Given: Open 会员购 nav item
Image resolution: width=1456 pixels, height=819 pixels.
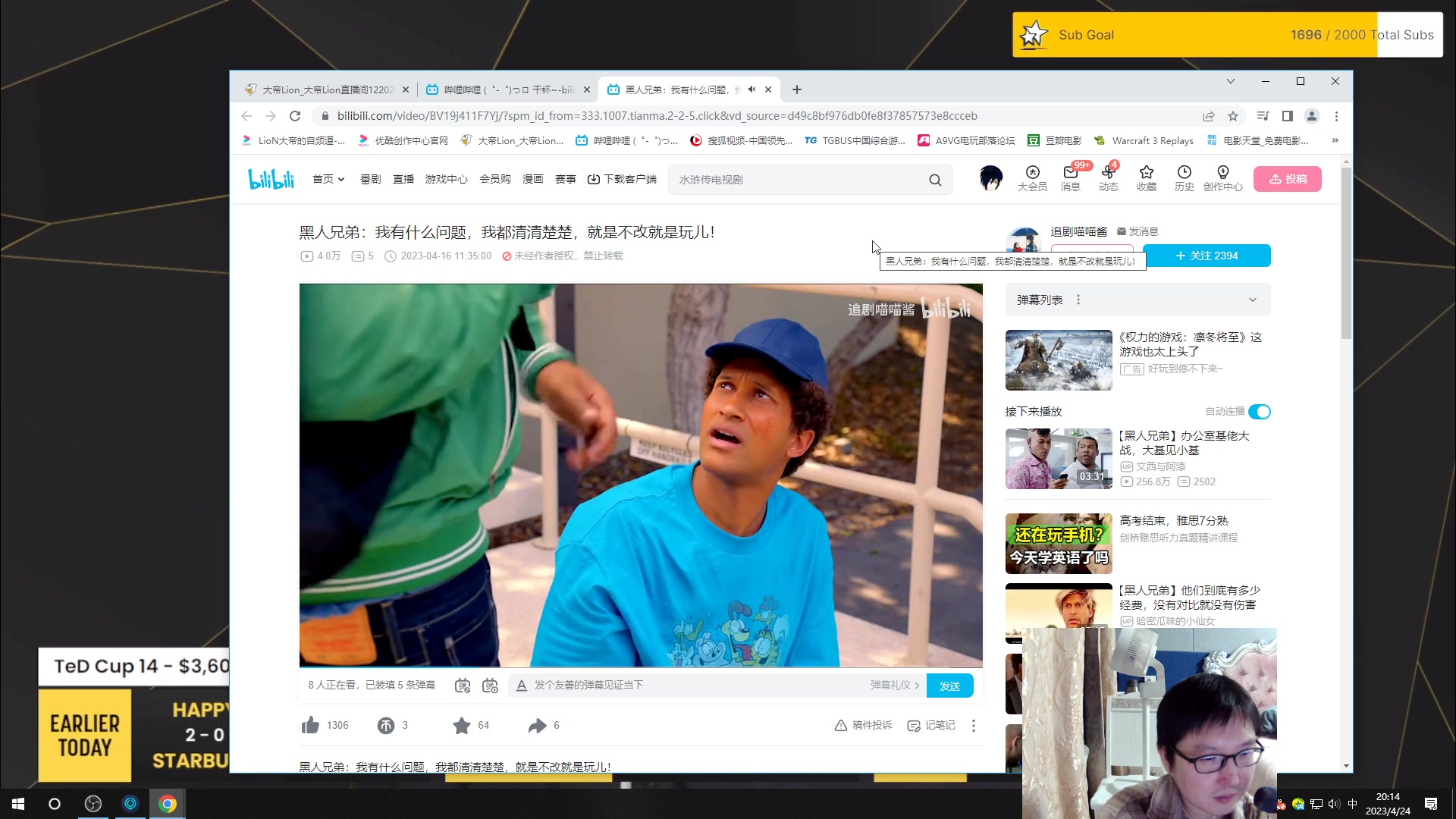Looking at the screenshot, I should point(495,179).
